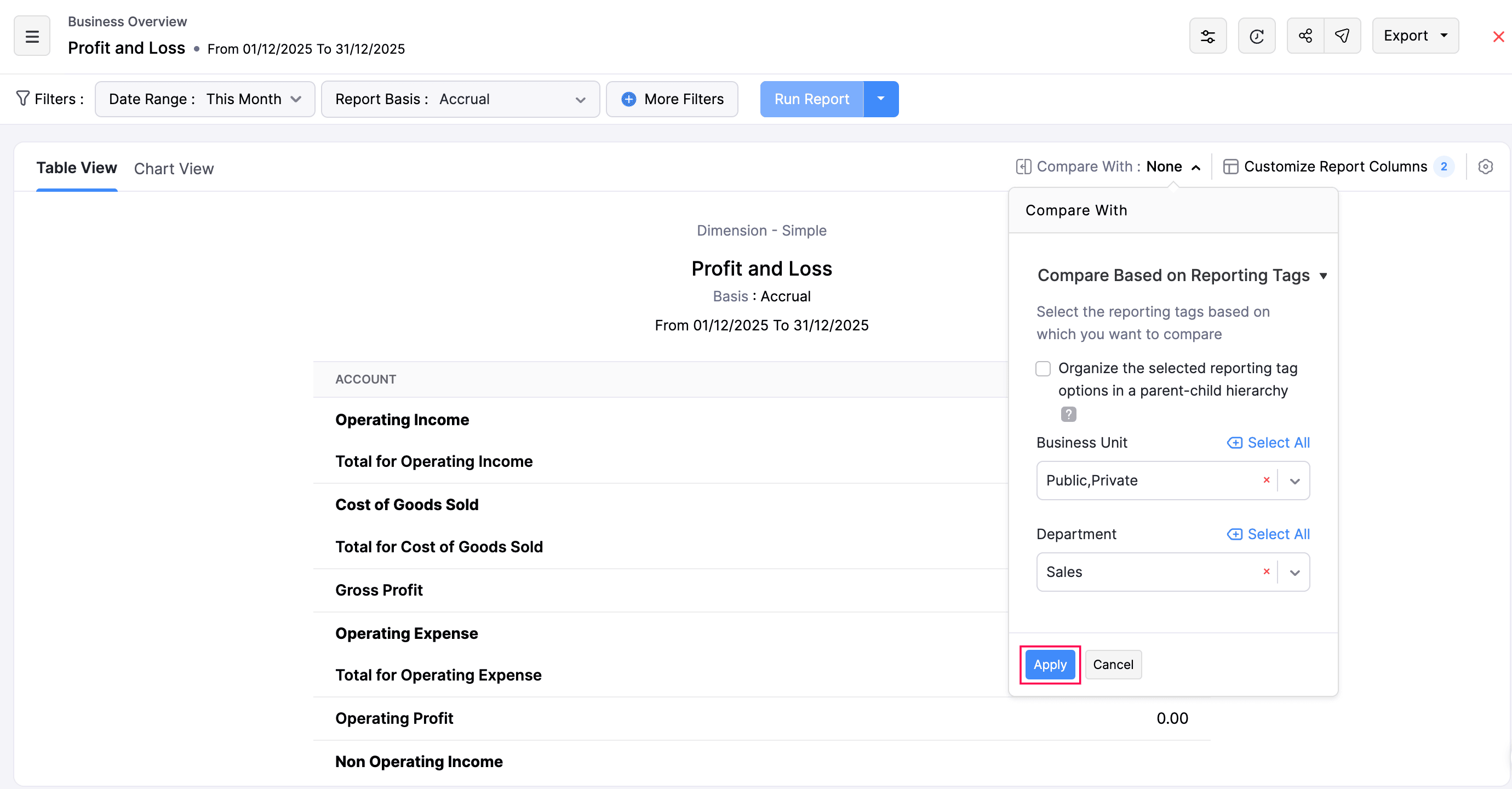Click the help question mark icon

coord(1068,414)
